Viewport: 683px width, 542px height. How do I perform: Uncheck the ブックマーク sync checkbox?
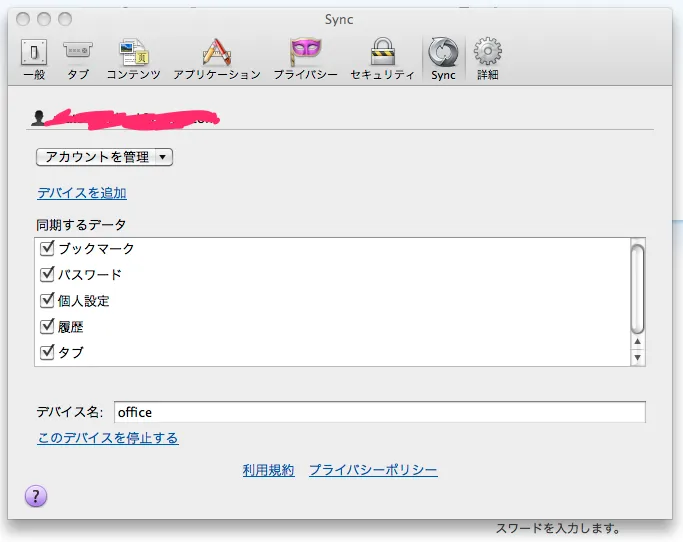pos(46,248)
